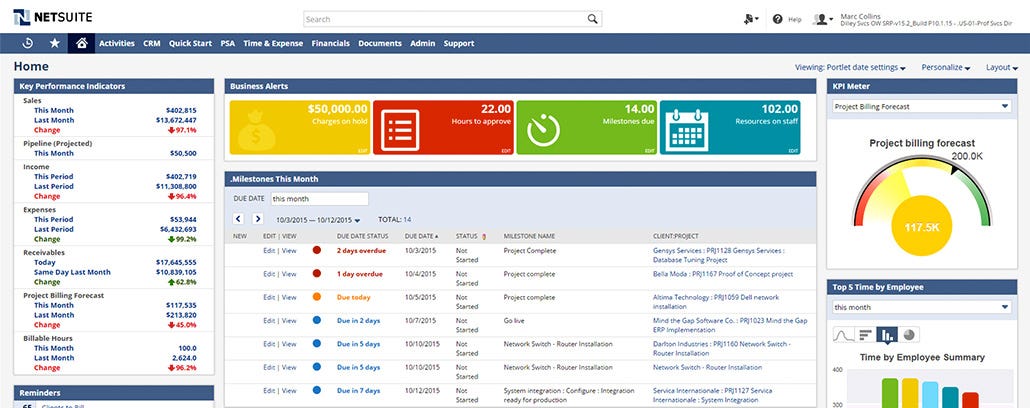Click Sales This Month KPI link

pos(54,110)
